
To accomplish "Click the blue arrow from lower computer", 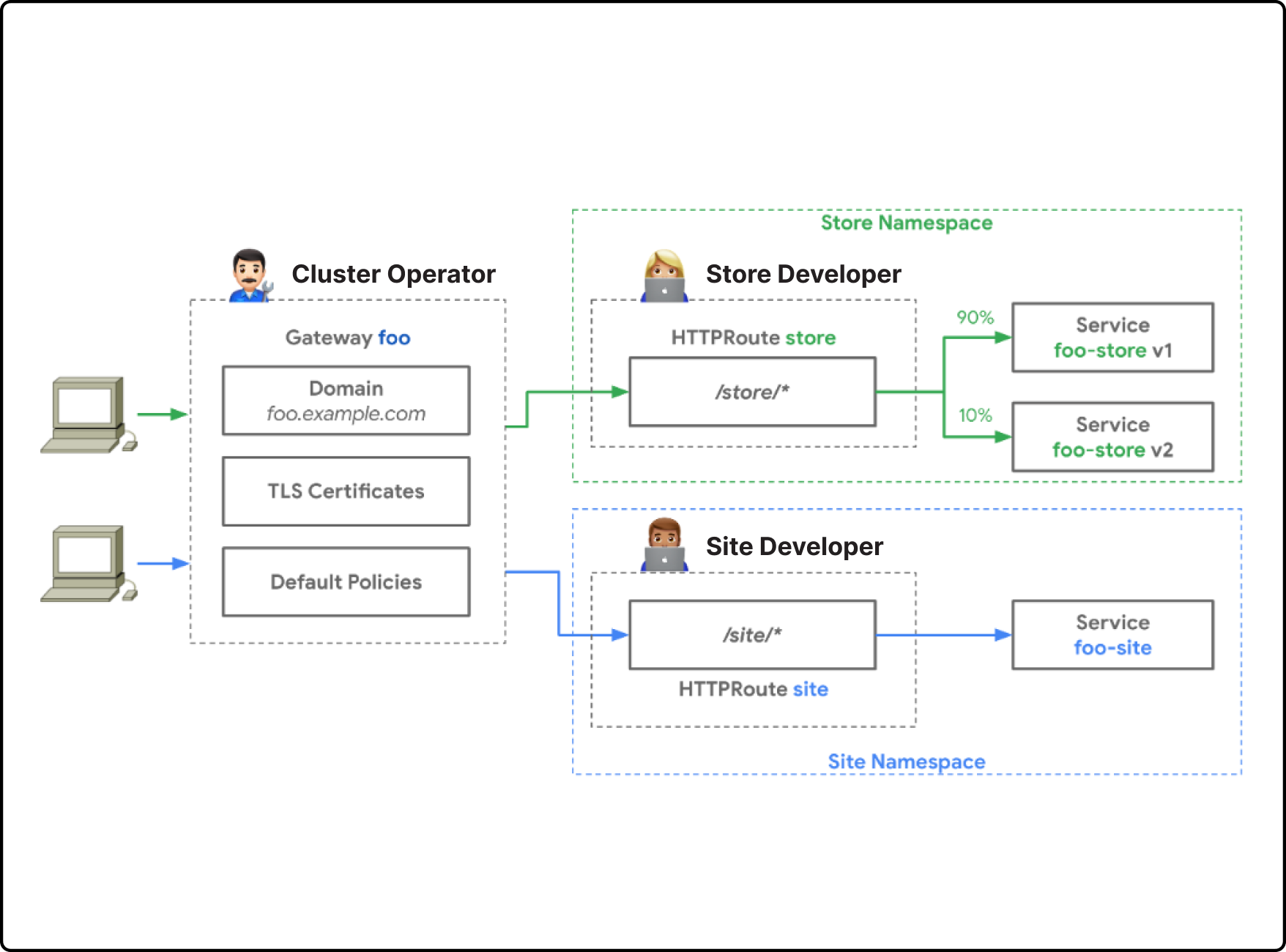I will (x=163, y=564).
